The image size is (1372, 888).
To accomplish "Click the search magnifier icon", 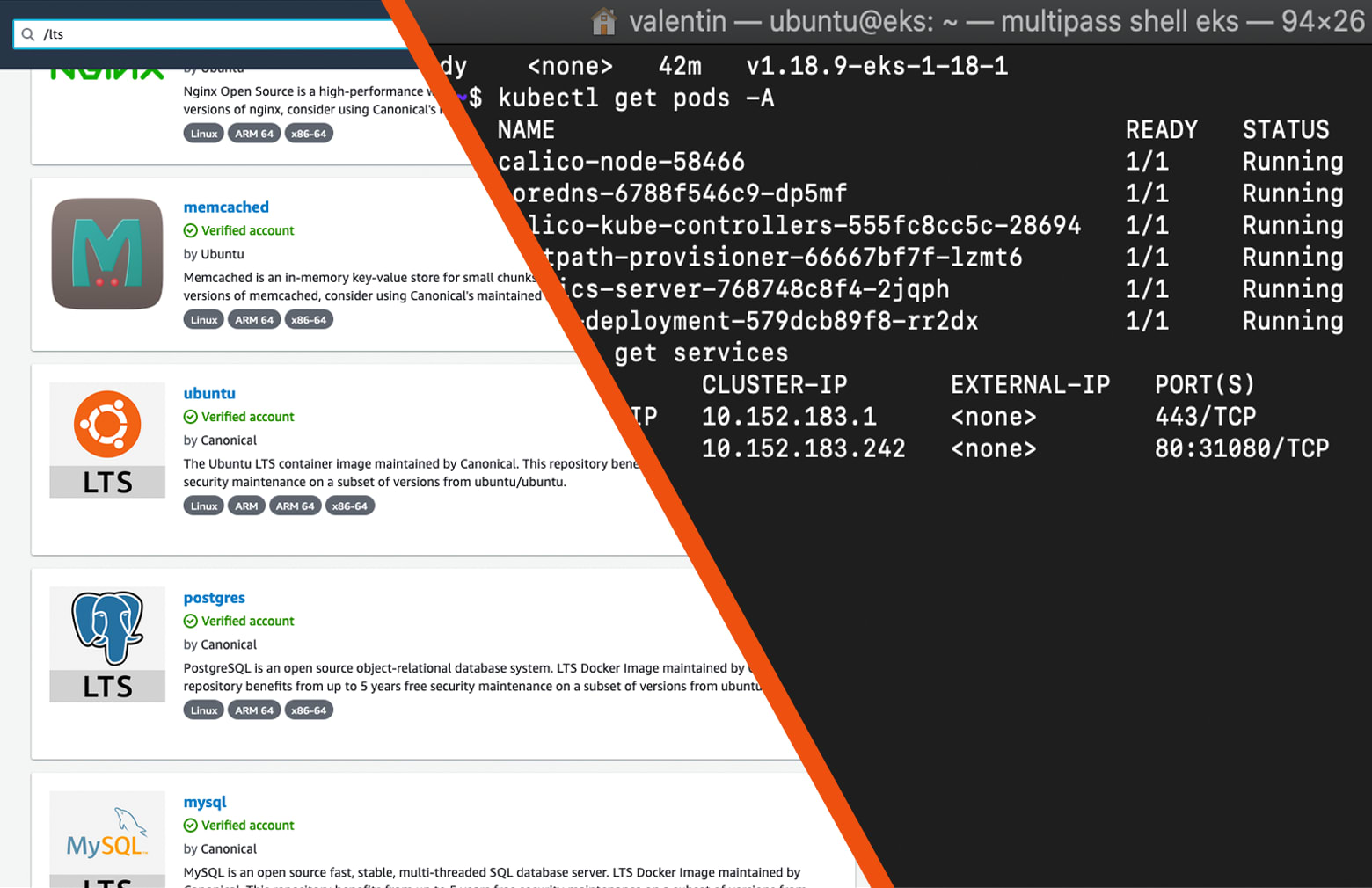I will tap(28, 34).
